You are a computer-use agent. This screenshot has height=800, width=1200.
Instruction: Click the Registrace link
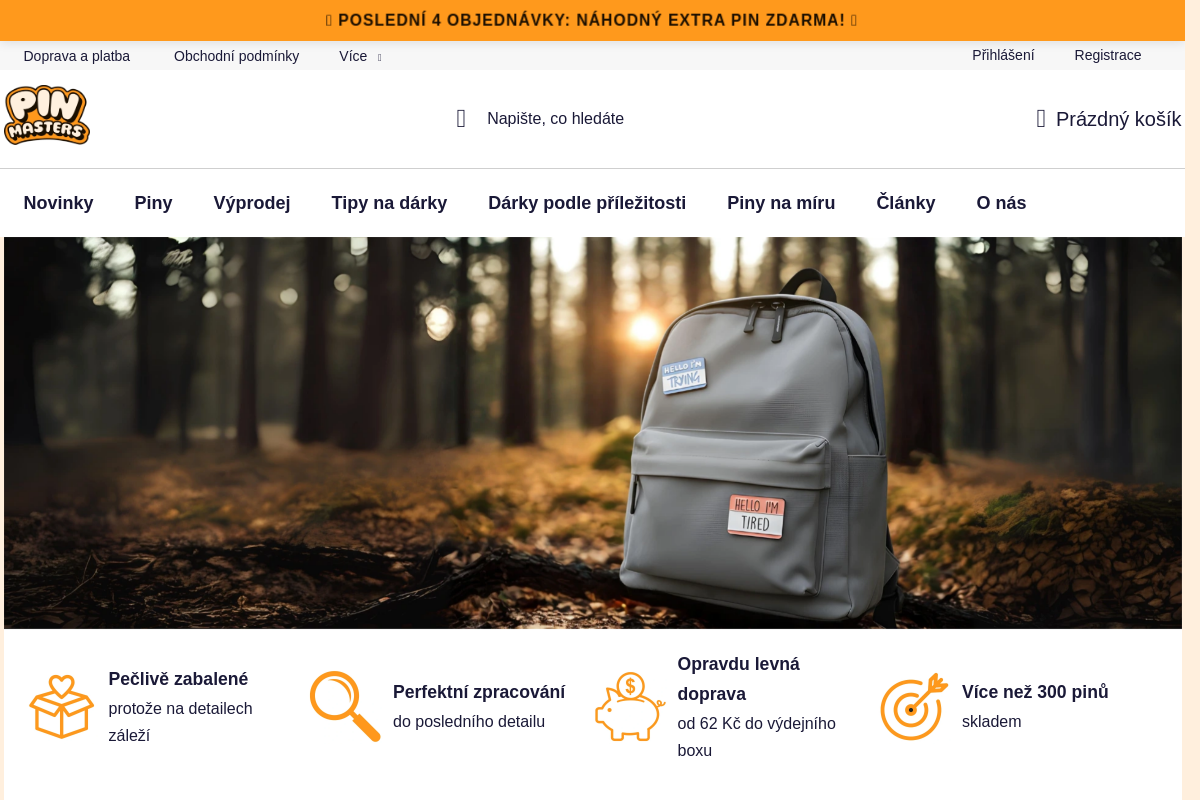click(1108, 55)
